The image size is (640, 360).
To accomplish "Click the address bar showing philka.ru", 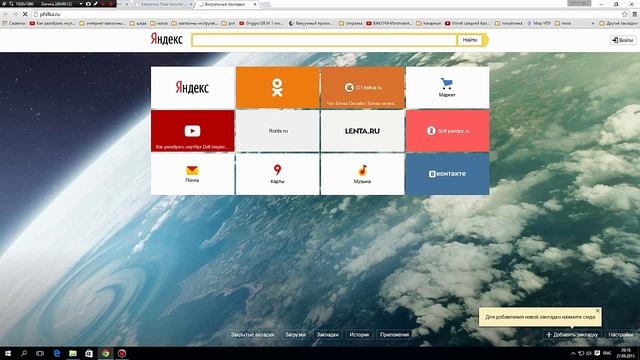I will coord(327,14).
